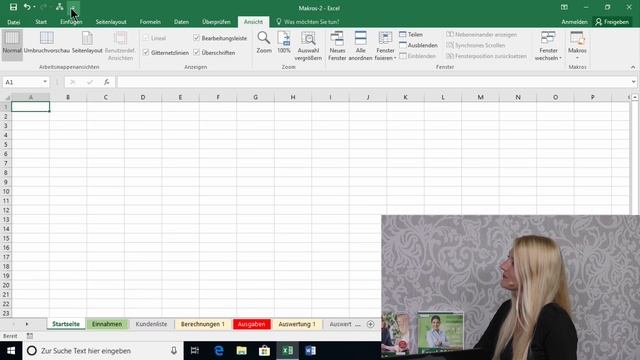Open the Start ribbon tab
The width and height of the screenshot is (640, 360).
pyautogui.click(x=41, y=22)
